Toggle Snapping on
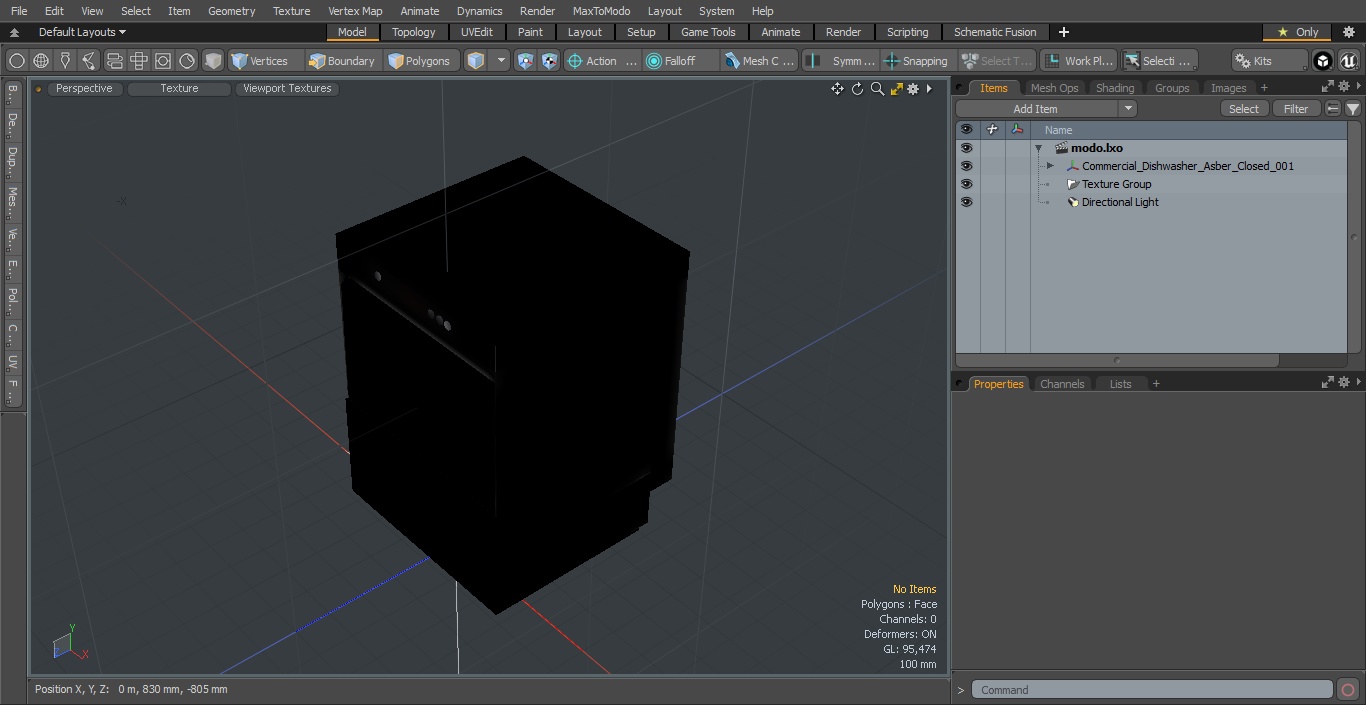 916,61
